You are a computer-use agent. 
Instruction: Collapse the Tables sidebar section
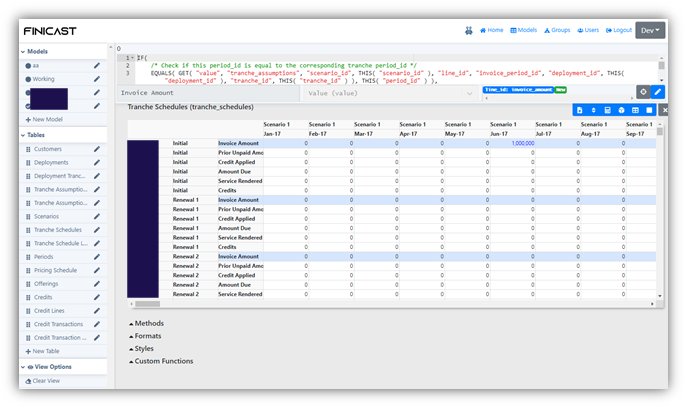click(23, 135)
